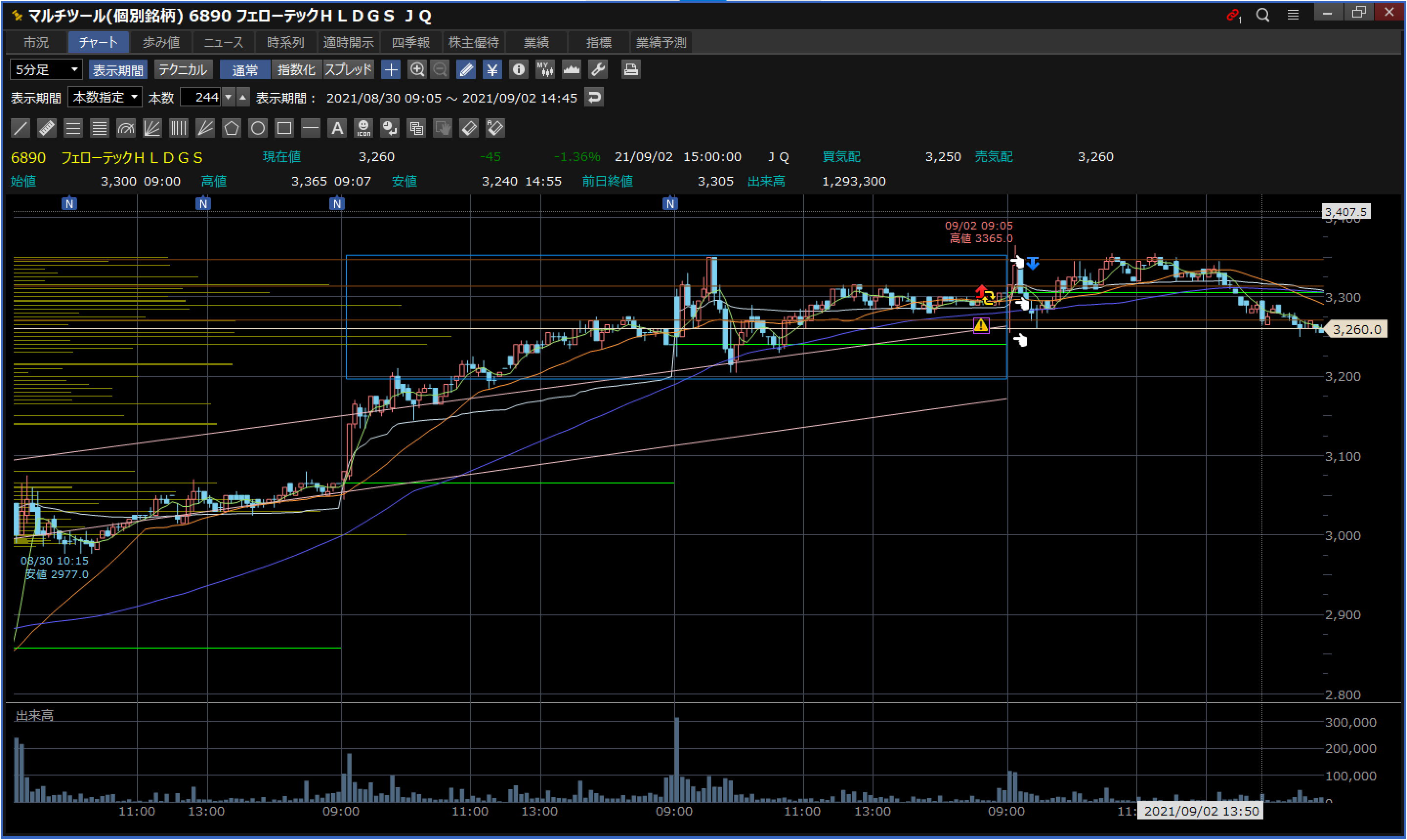Click the zoom in magnifier icon
Screen dimensions: 1407x840
(x=417, y=70)
